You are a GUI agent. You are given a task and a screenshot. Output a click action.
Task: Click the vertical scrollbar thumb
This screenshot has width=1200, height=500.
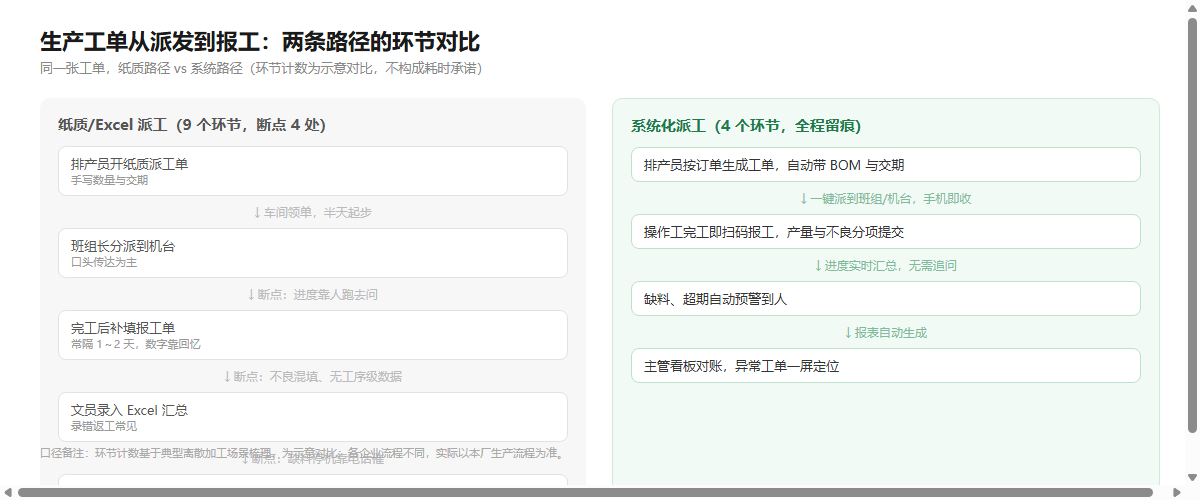pos(1192,225)
